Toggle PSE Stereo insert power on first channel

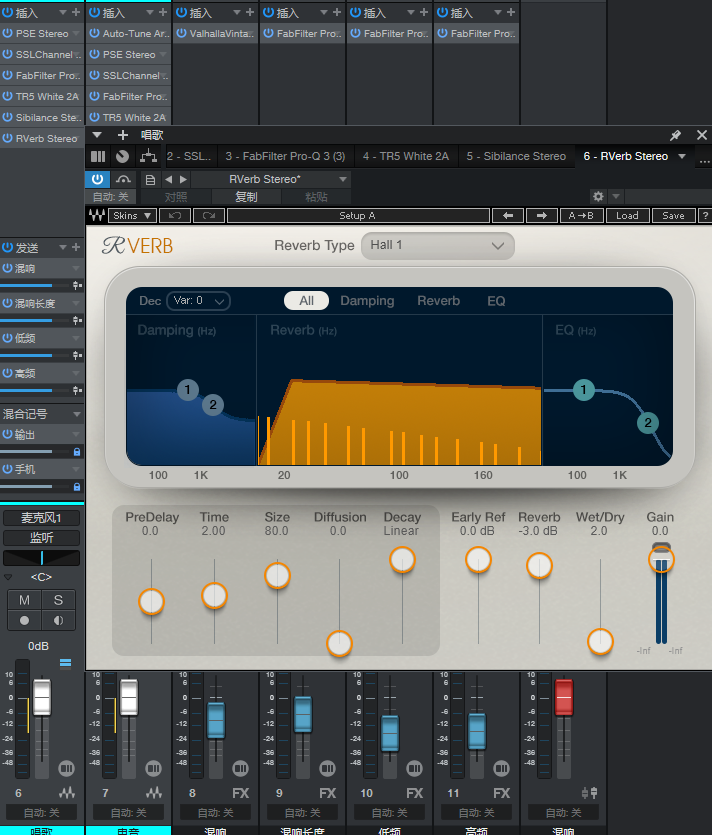[x=7, y=33]
